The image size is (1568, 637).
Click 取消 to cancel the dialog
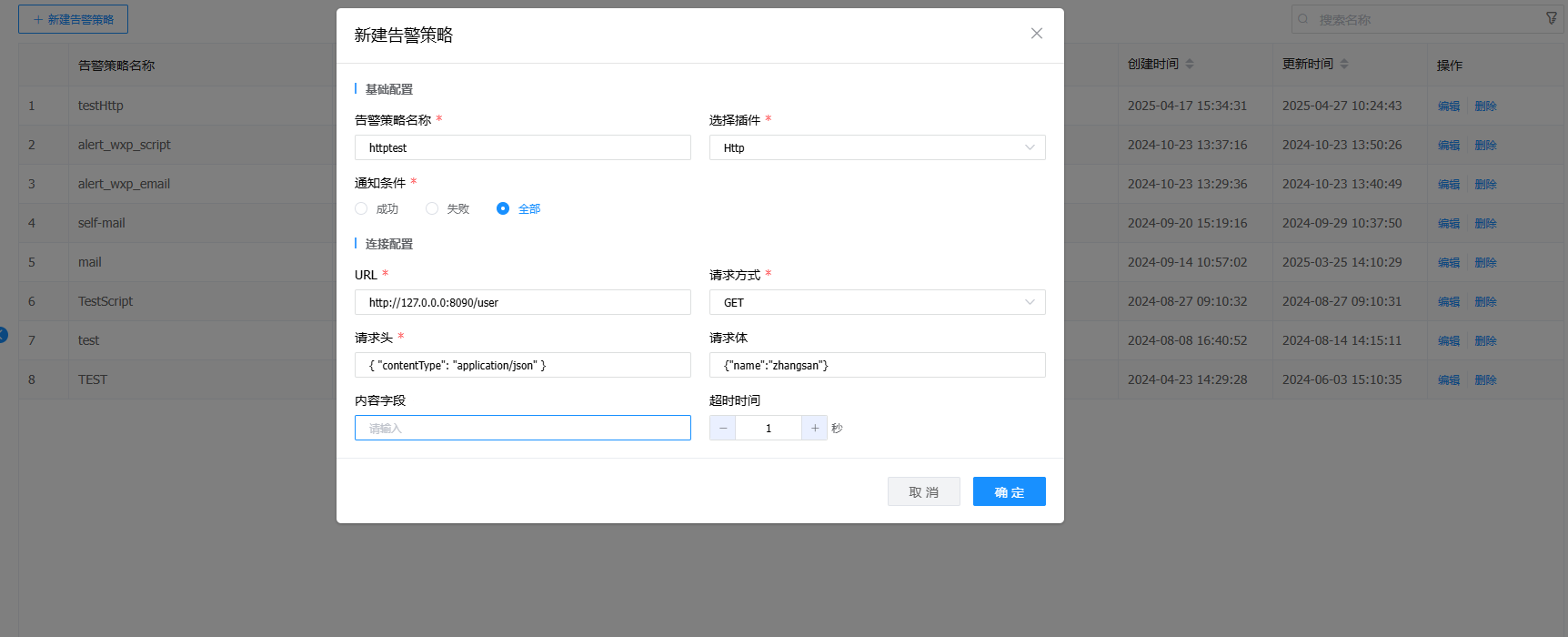coord(923,491)
